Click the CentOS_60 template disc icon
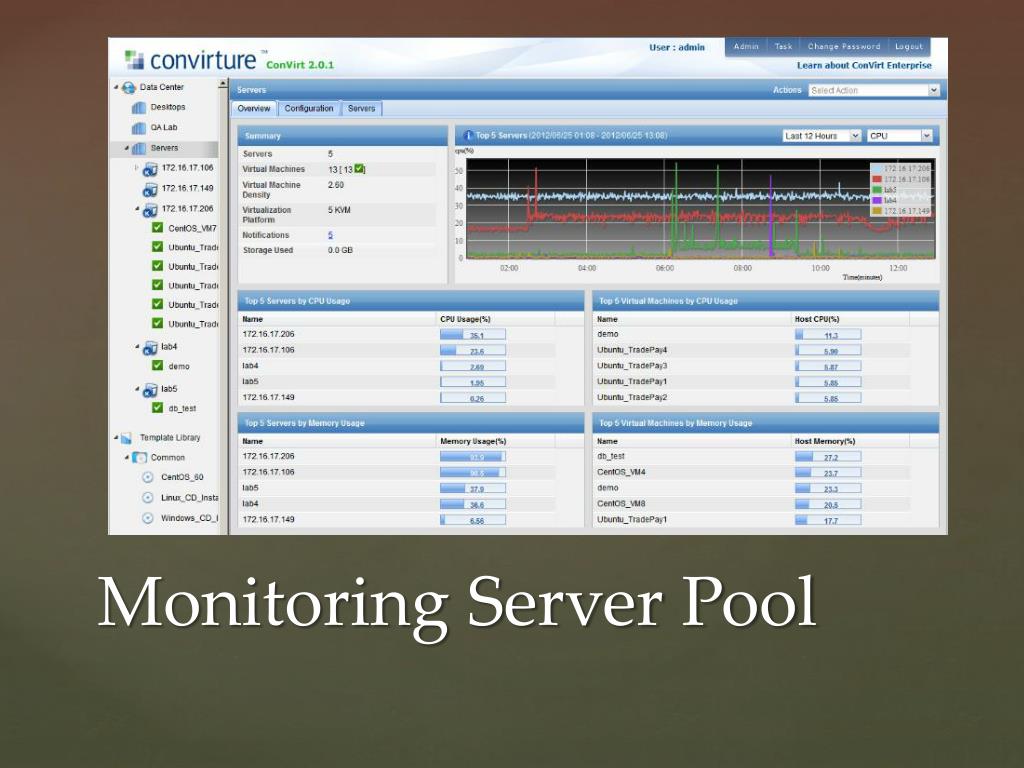The width and height of the screenshot is (1024, 768). [x=147, y=477]
